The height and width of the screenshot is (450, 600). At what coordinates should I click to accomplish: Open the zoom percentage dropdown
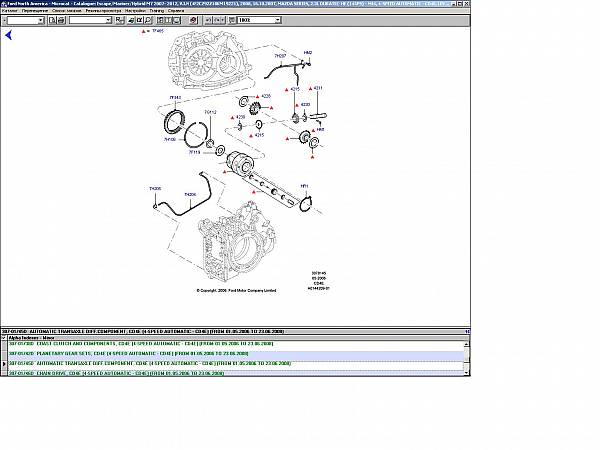pos(278,20)
